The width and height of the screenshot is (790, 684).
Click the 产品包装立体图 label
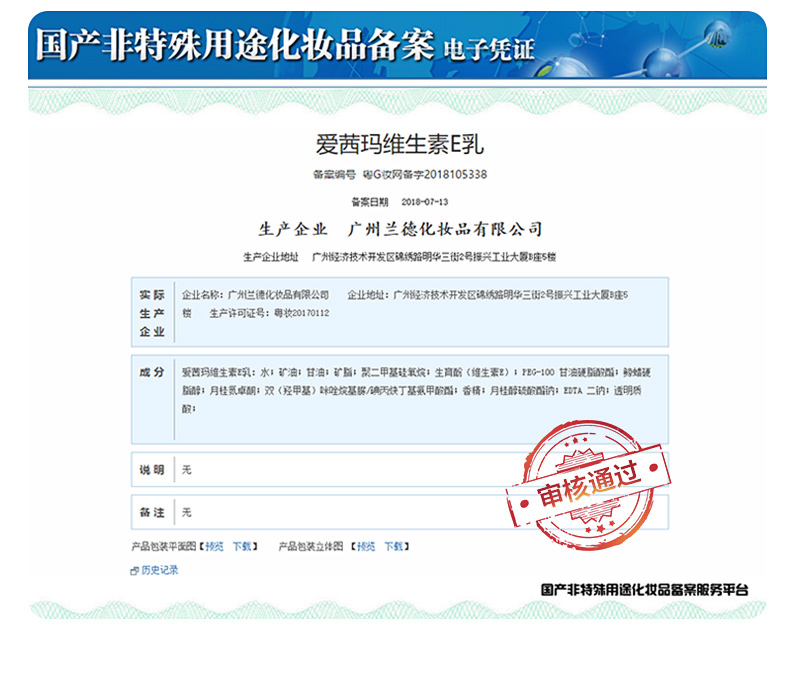pos(311,546)
